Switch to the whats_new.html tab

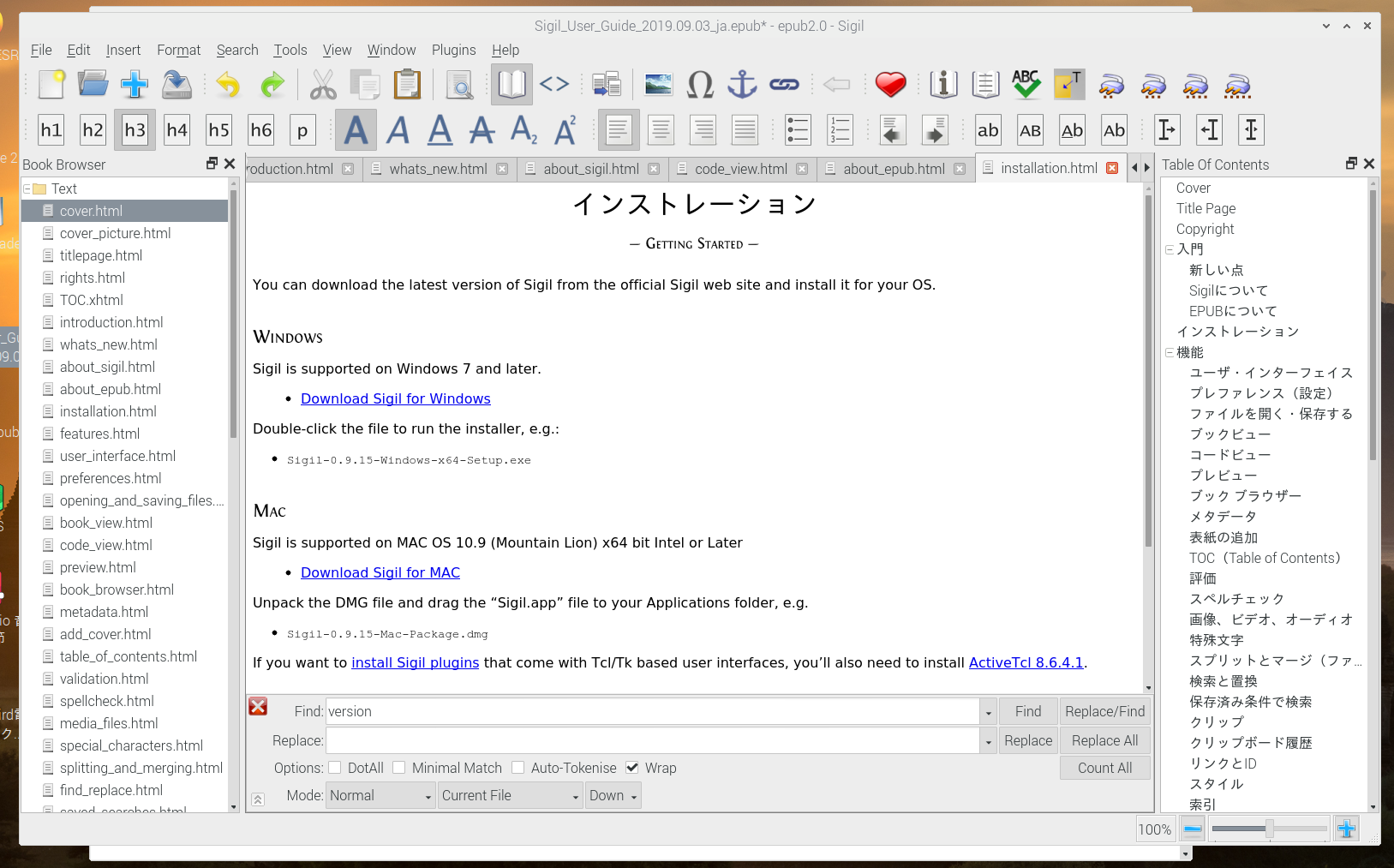(438, 169)
